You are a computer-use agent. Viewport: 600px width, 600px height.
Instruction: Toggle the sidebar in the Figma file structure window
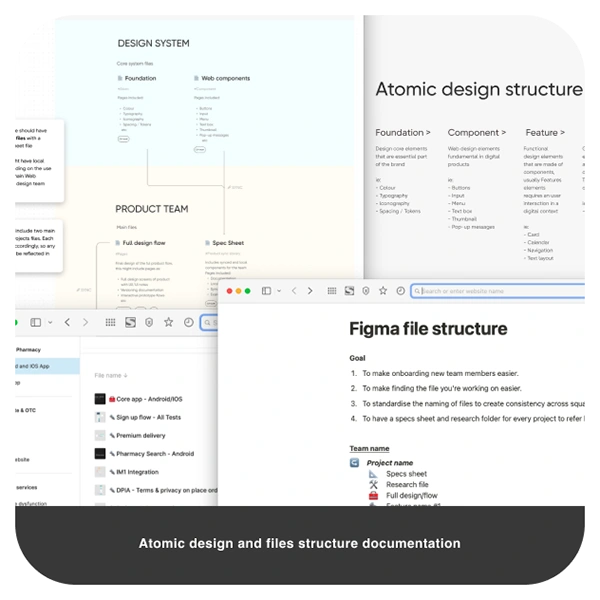266,291
